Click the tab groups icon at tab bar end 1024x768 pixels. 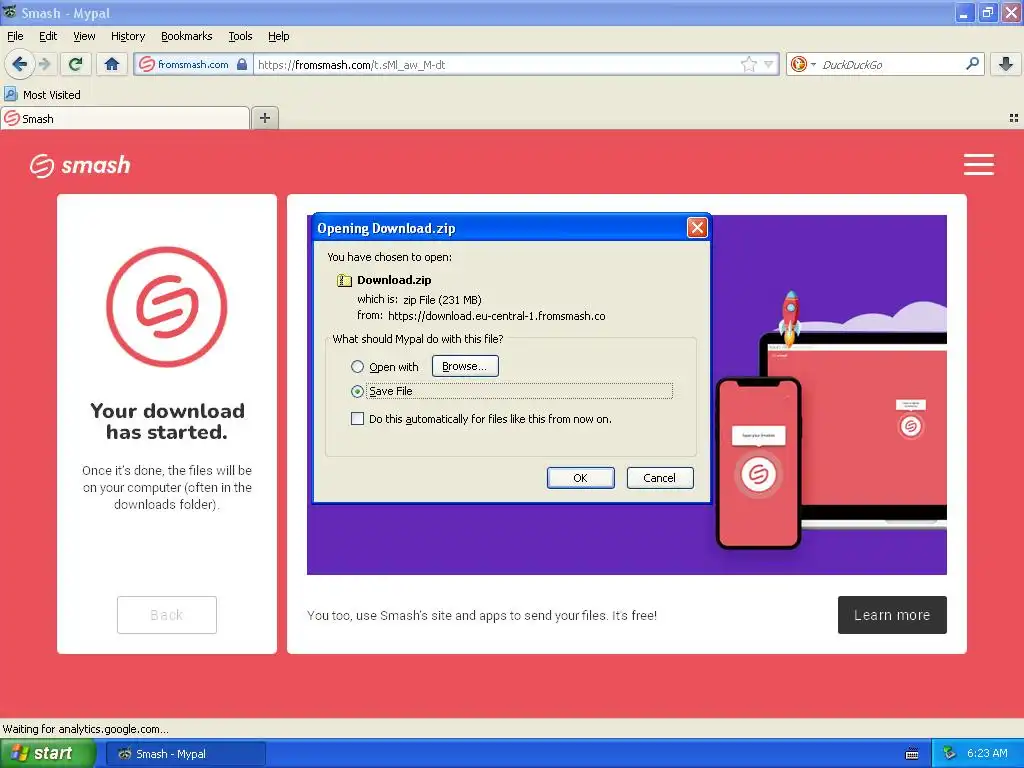pos(1014,118)
